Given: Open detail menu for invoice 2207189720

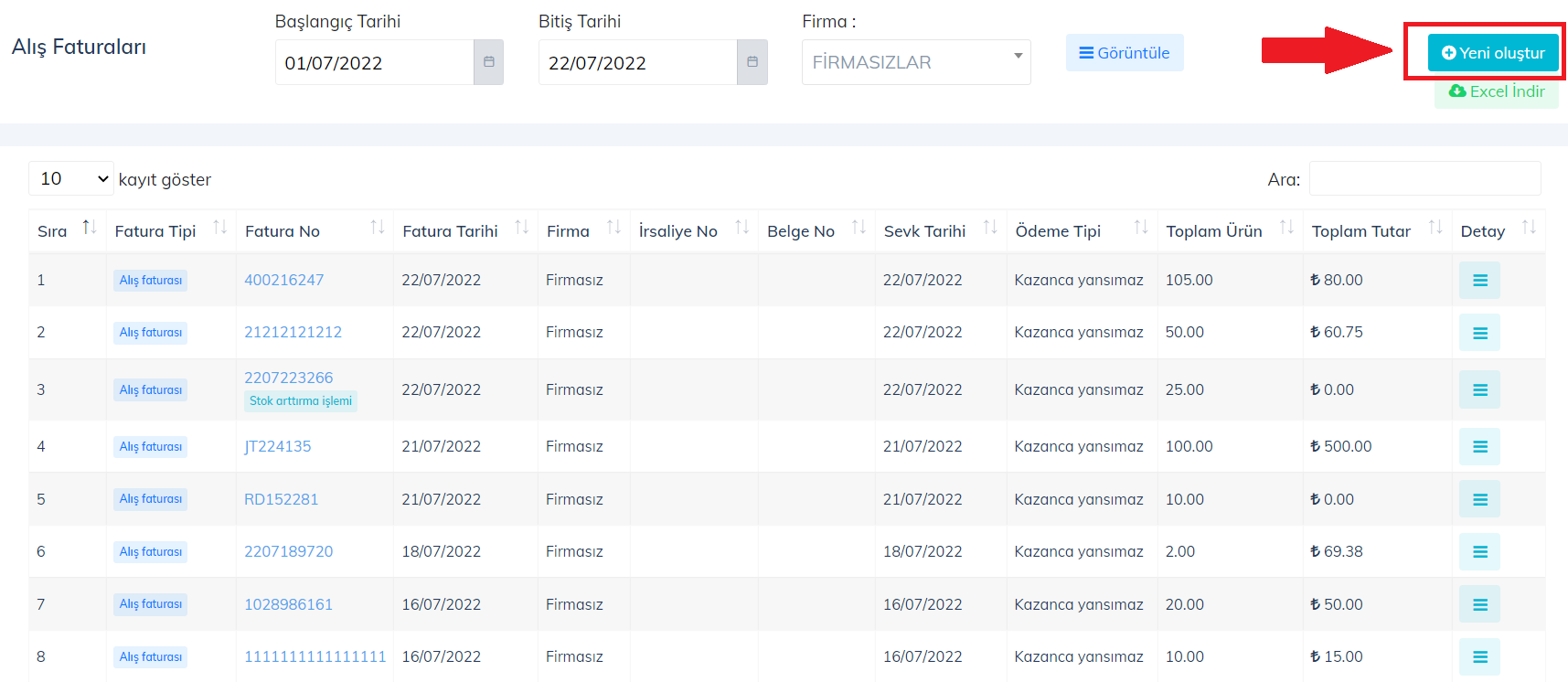Looking at the screenshot, I should click(1479, 551).
